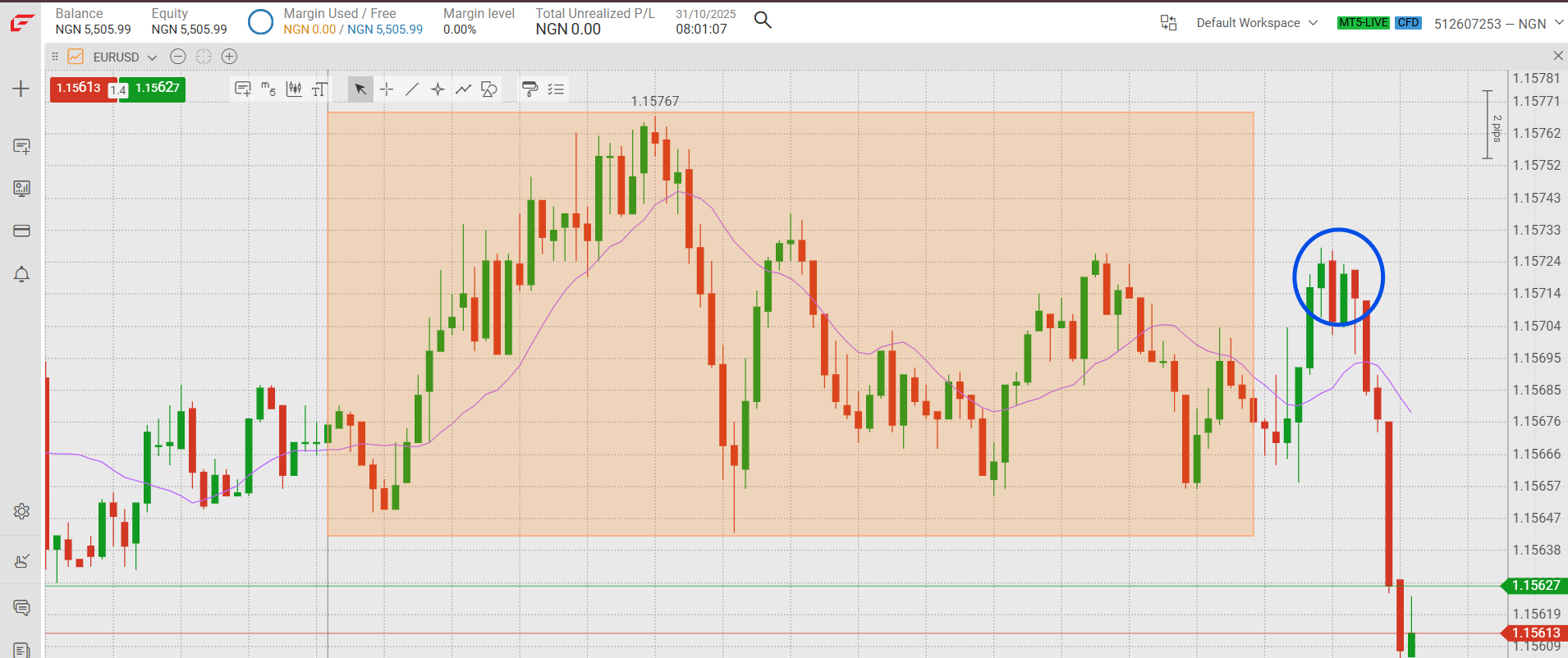Pick the trend line drawing tool
This screenshot has height=658, width=1568.
412,89
